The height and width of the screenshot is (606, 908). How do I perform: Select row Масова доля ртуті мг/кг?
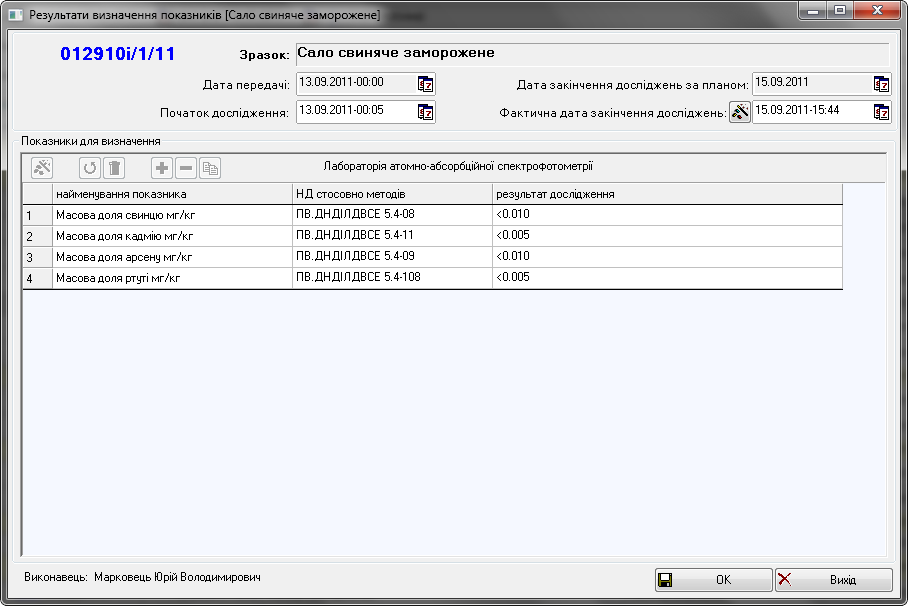(173, 278)
